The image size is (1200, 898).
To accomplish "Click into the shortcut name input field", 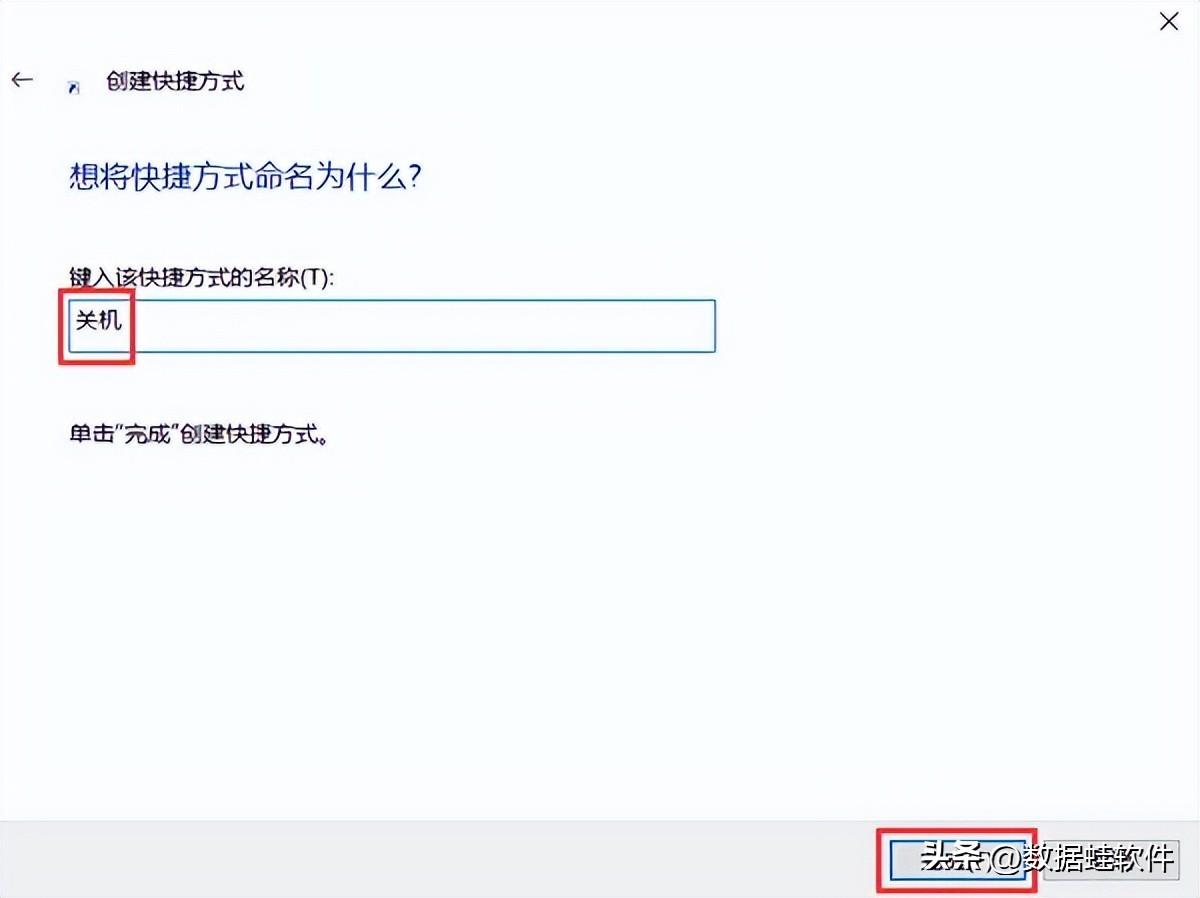I will [392, 326].
